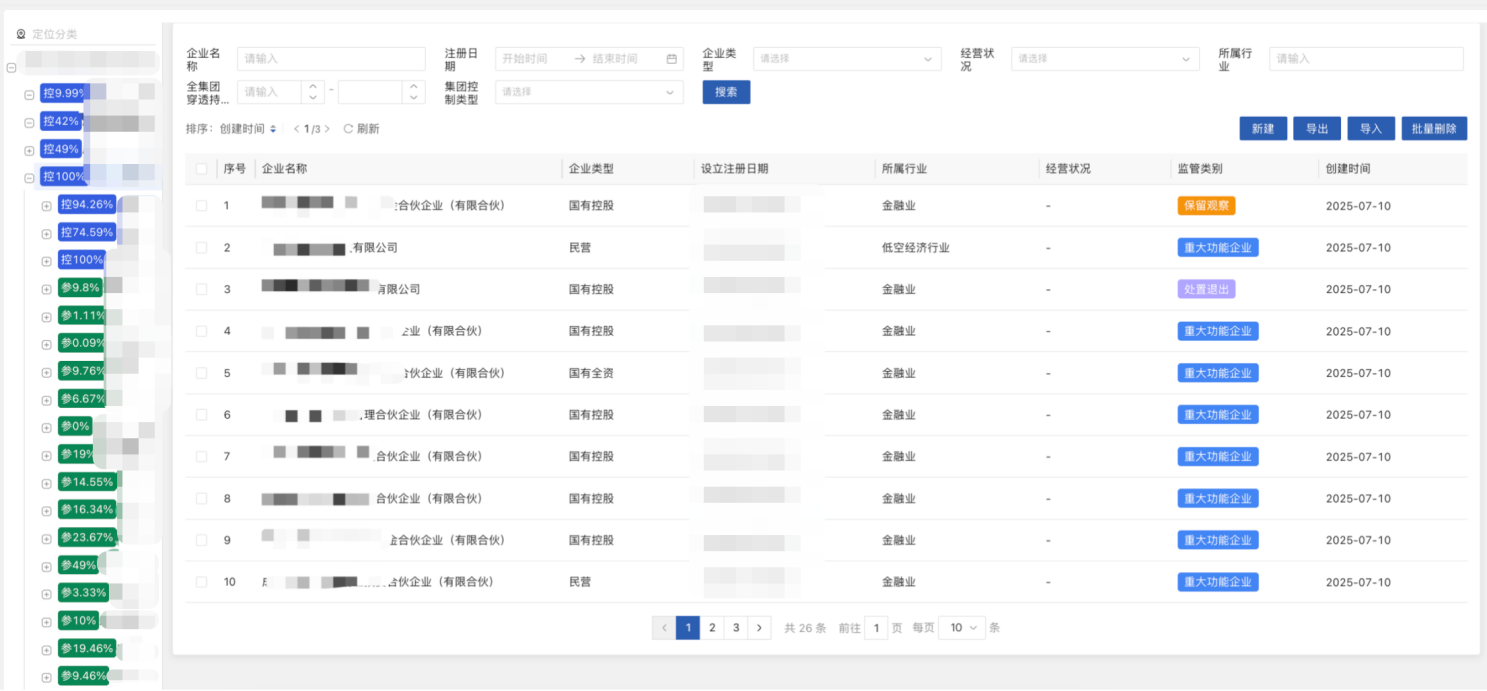
Task: Select the checkbox of row 1
Action: click(x=201, y=205)
